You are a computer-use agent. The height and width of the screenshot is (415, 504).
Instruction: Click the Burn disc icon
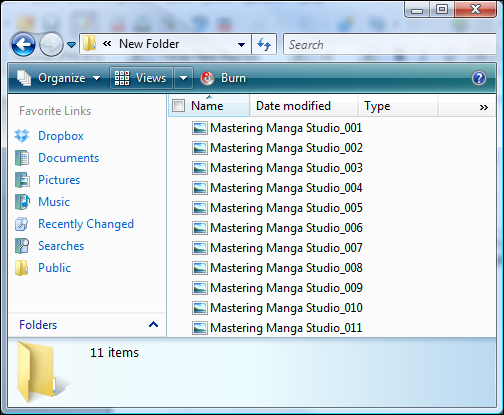coord(207,78)
